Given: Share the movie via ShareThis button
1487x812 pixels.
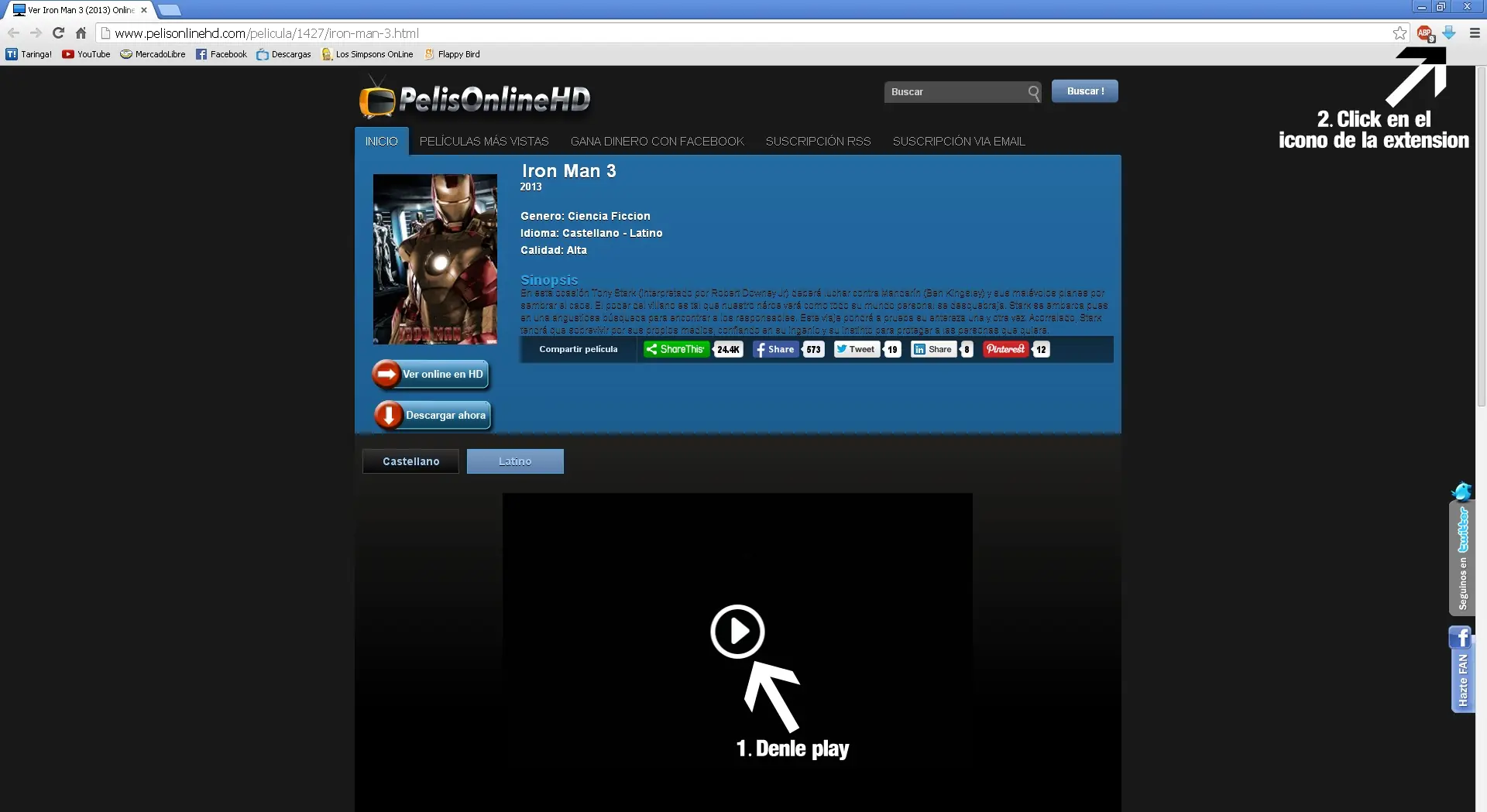Looking at the screenshot, I should point(675,350).
